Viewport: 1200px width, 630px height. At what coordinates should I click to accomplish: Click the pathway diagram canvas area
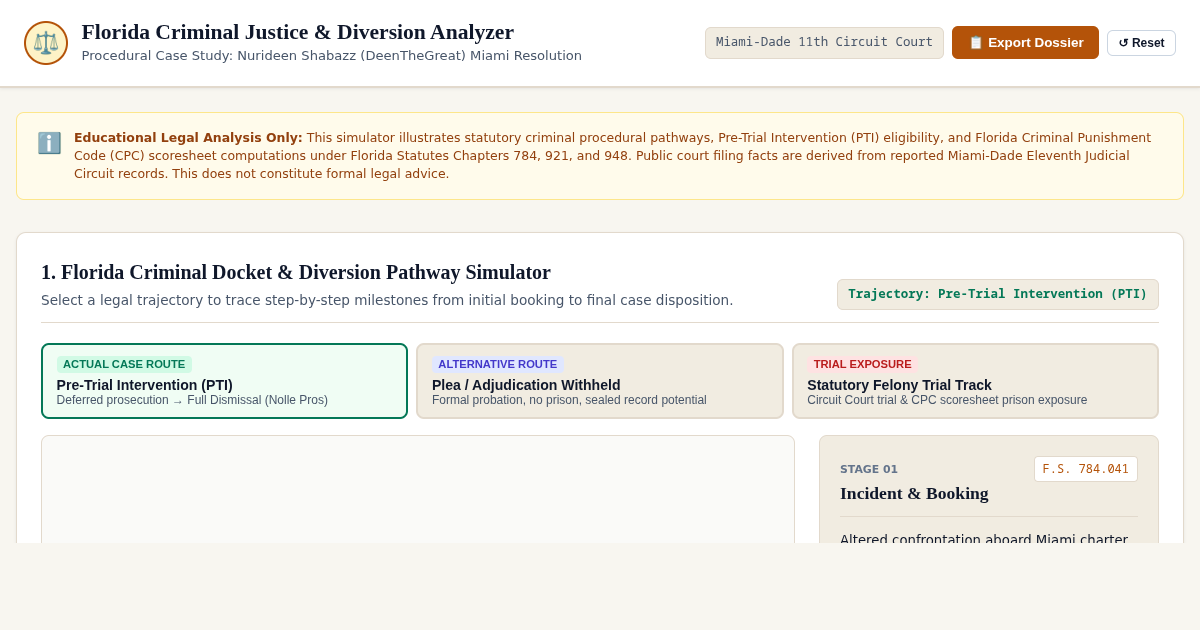tap(418, 489)
